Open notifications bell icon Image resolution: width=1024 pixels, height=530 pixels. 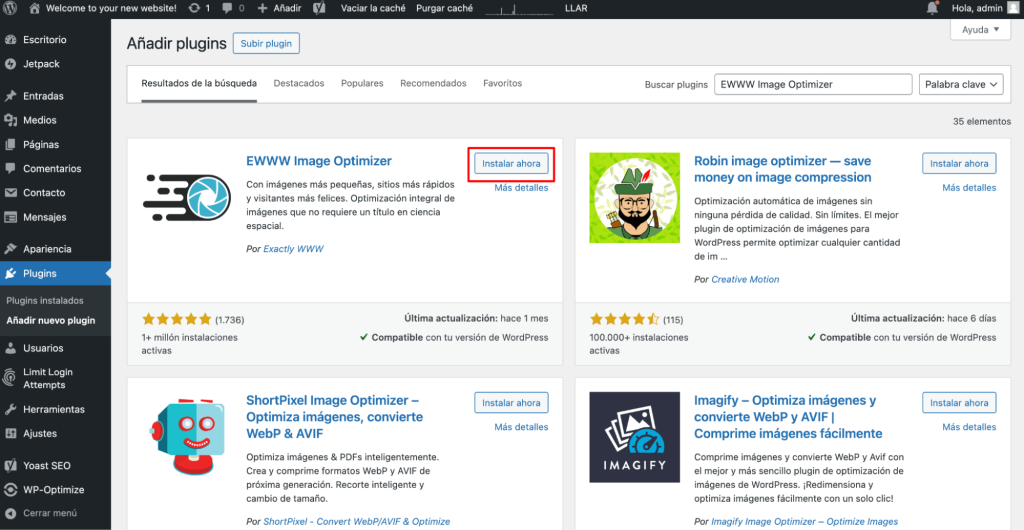click(932, 8)
